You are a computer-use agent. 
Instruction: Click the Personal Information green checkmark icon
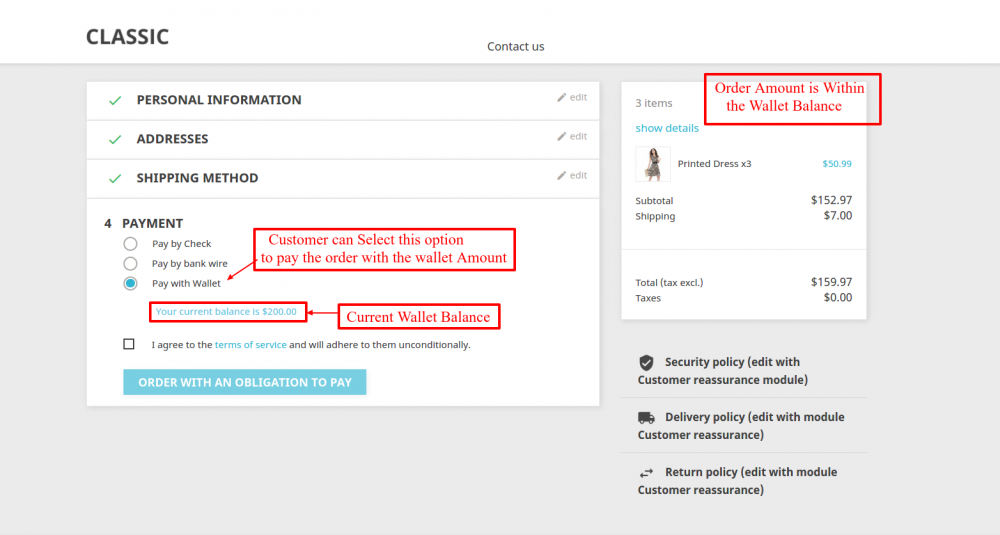(115, 101)
